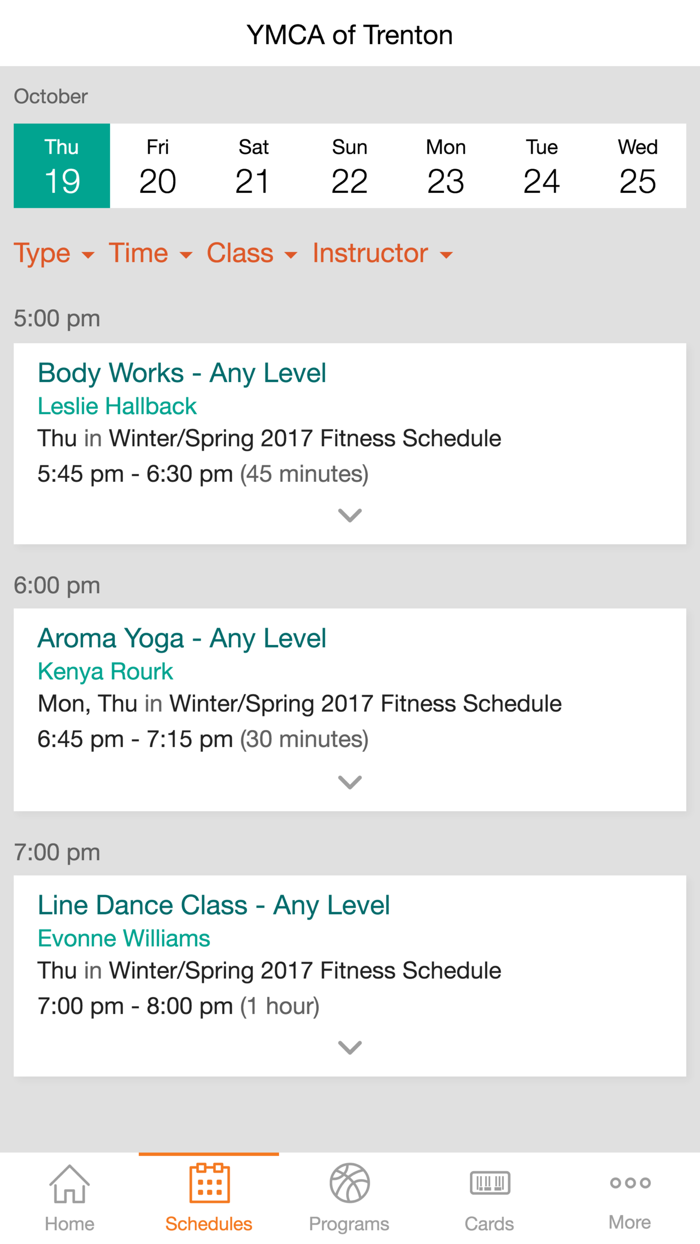The width and height of the screenshot is (700, 1244).
Task: Open instructor Kenya Rourk
Action: pos(105,671)
